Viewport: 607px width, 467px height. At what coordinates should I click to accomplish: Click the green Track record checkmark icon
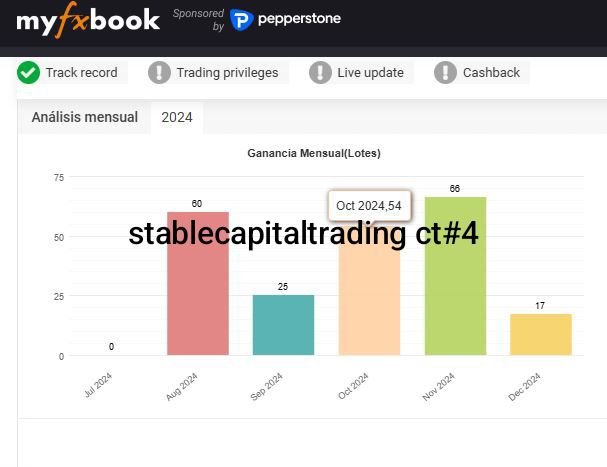[28, 72]
